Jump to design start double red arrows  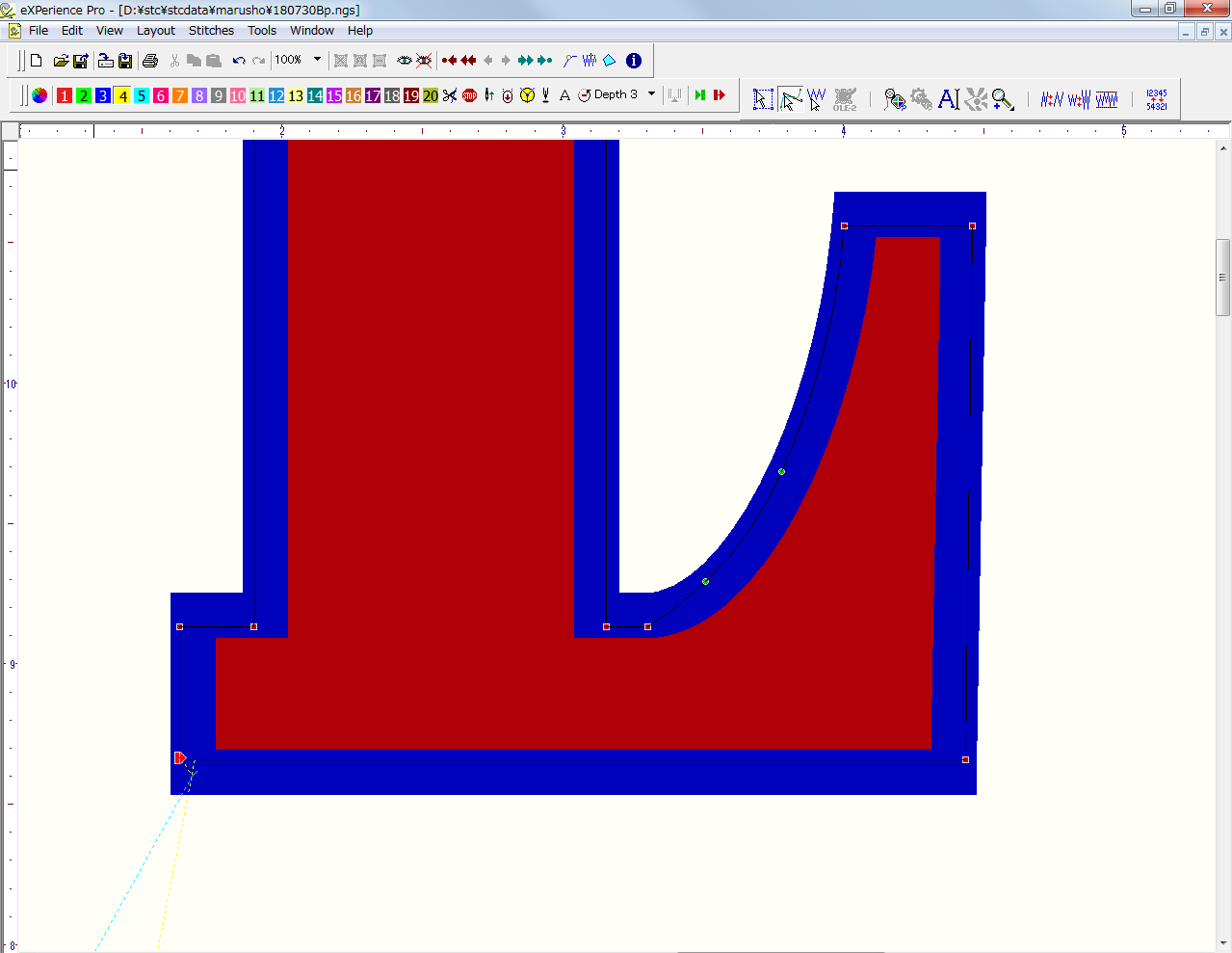[x=468, y=61]
